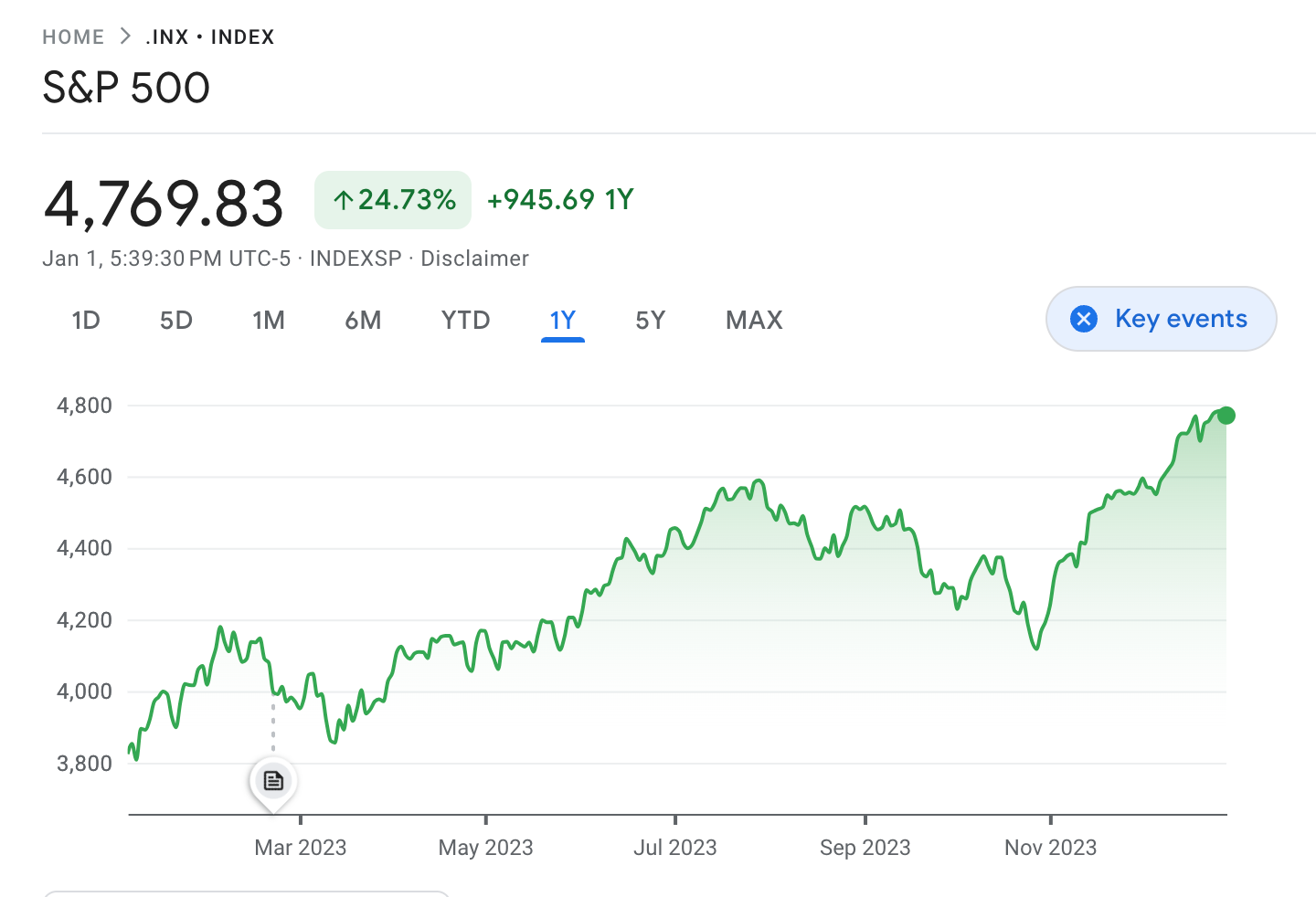Click the green endpoint dot on chart
This screenshot has height=897, width=1316.
click(x=1226, y=416)
